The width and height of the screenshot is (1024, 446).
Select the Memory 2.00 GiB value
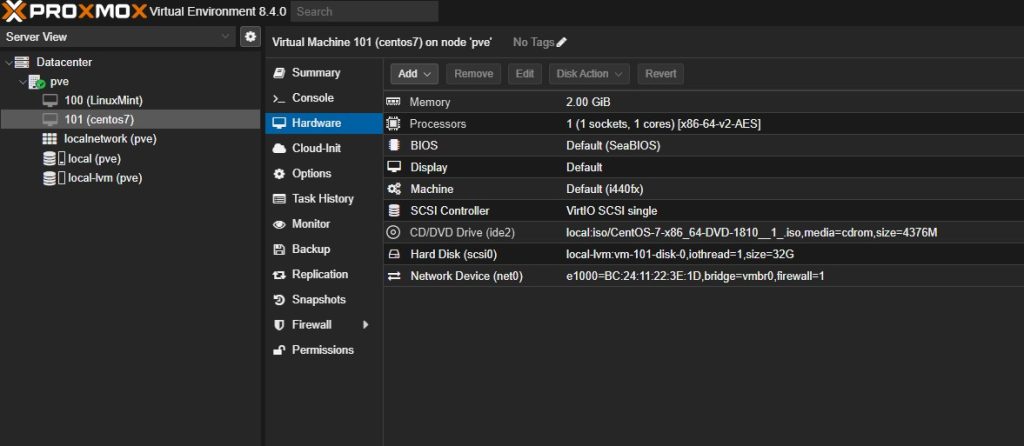(x=588, y=103)
